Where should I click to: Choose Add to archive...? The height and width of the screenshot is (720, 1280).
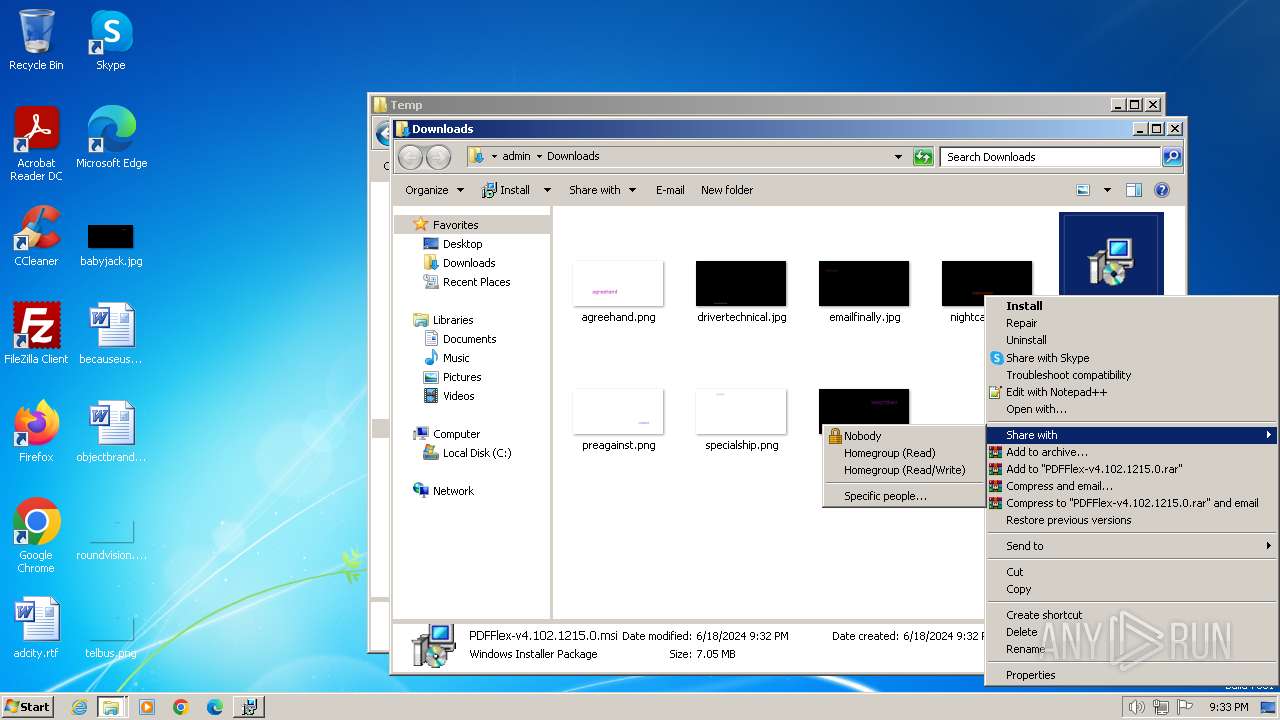[x=1046, y=452]
